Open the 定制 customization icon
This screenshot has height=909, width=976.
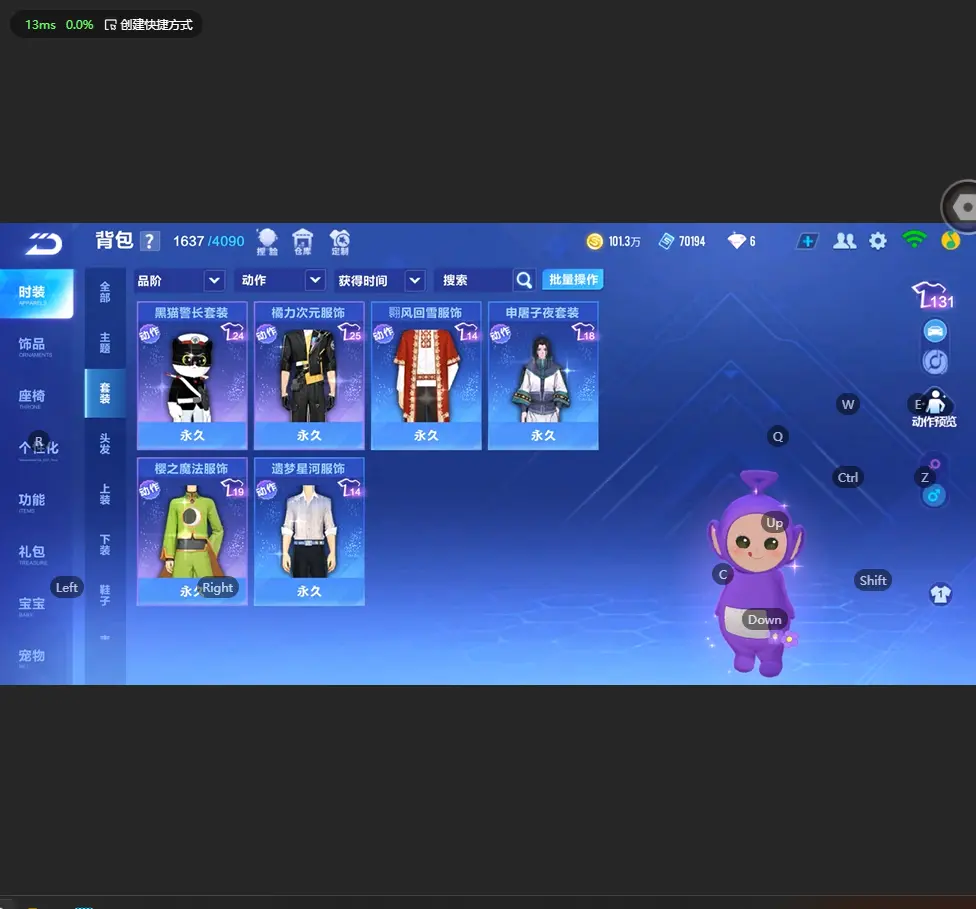click(340, 242)
